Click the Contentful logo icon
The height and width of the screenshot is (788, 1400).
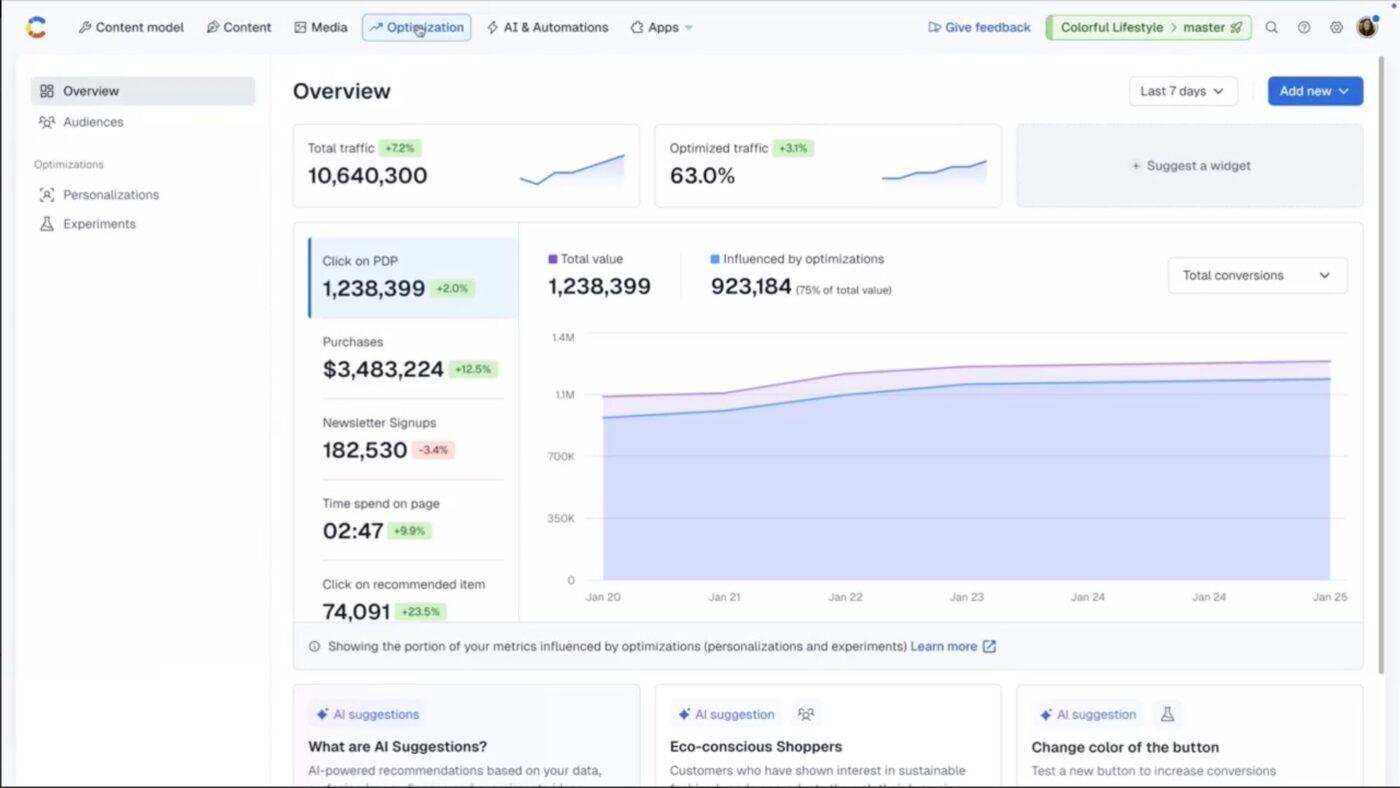(x=36, y=27)
